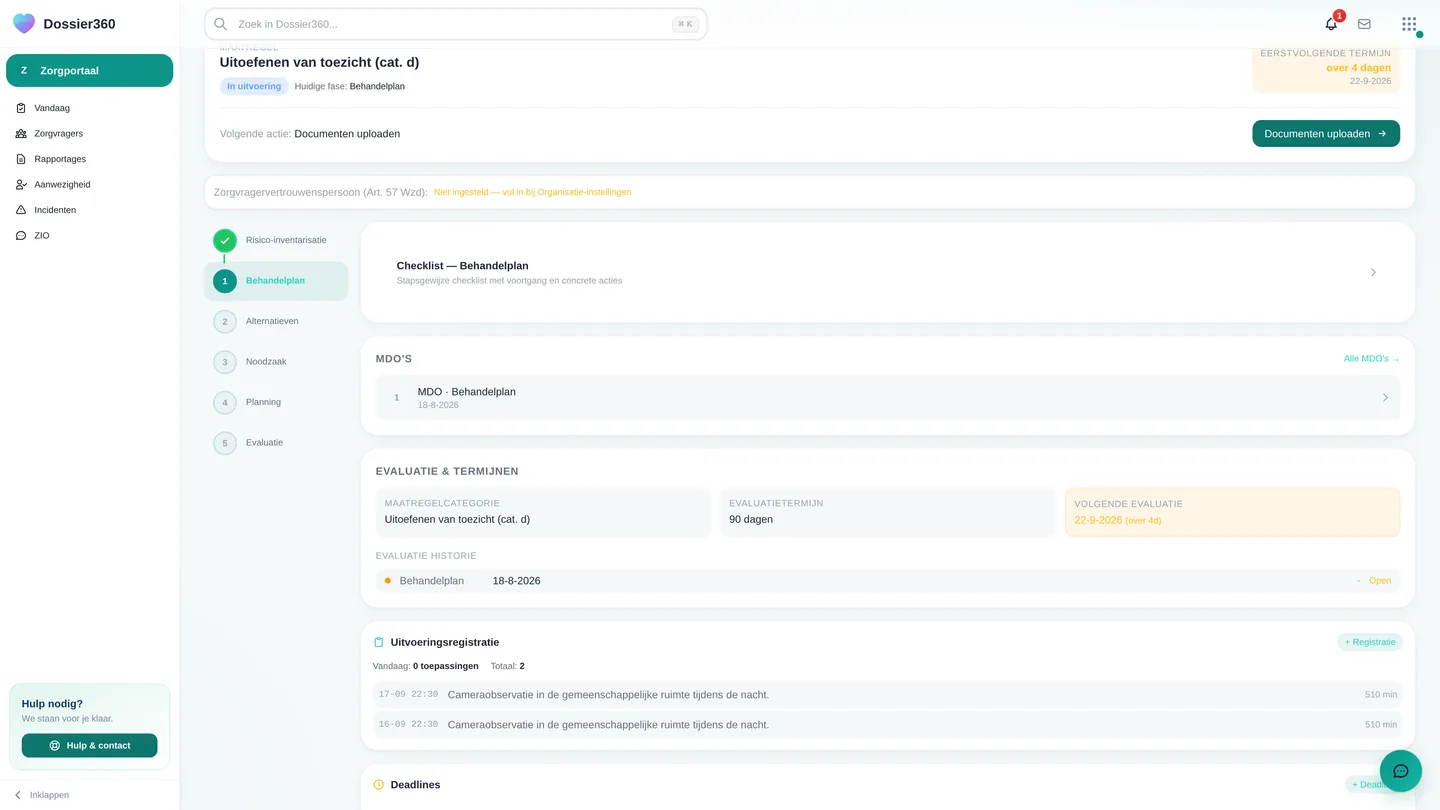Select the Zorgportaal workspace
Screen dimensions: 1440x810
(x=90, y=71)
